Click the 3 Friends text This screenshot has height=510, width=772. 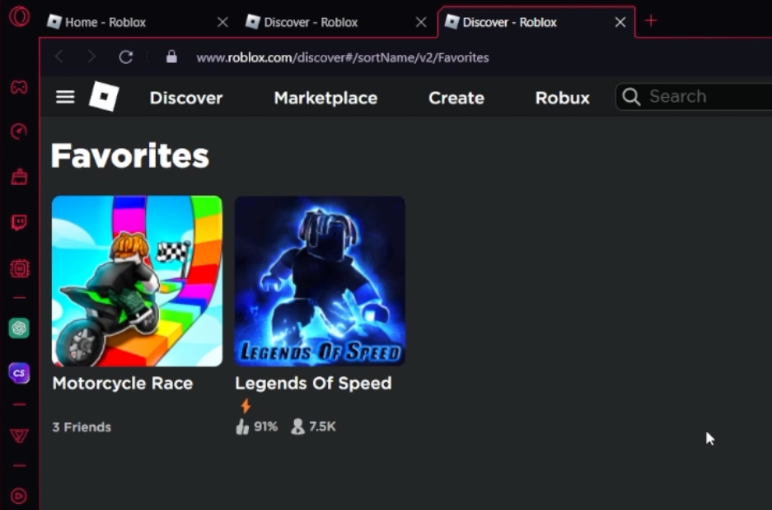(82, 427)
